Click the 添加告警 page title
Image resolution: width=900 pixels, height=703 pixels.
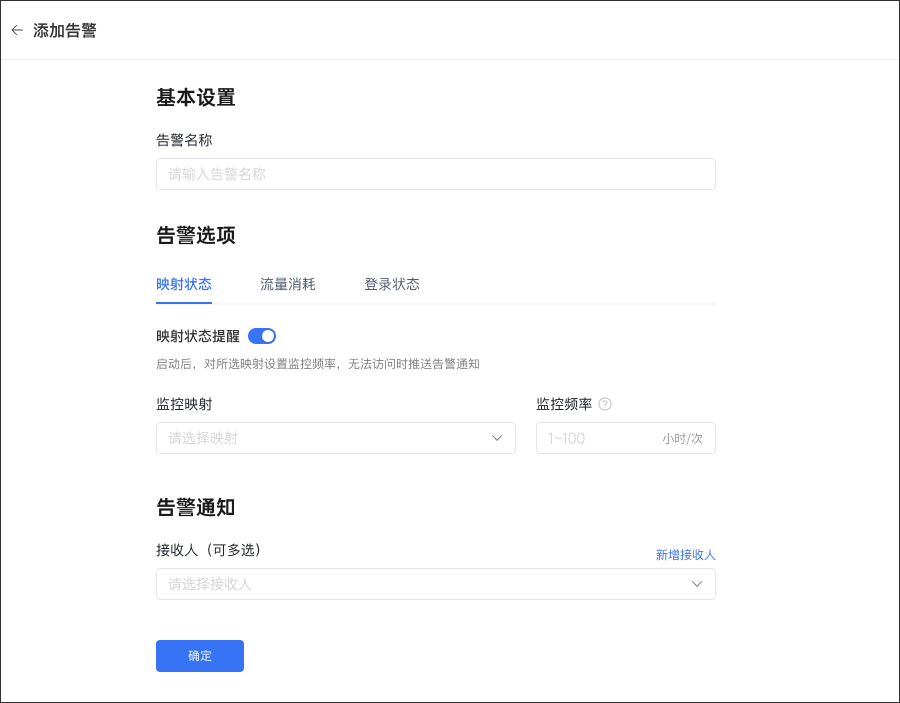65,30
